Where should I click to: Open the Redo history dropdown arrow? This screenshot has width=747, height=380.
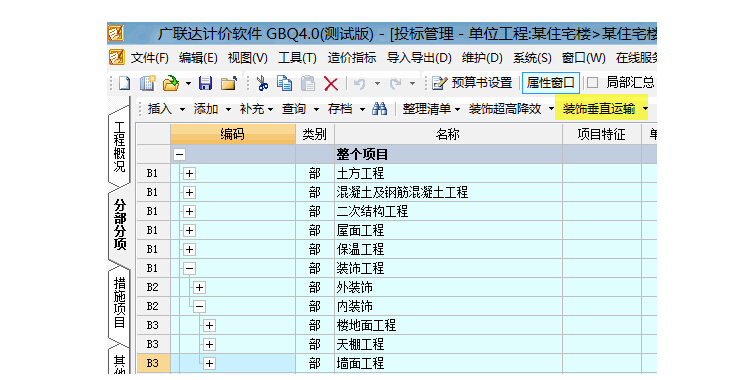(413, 84)
